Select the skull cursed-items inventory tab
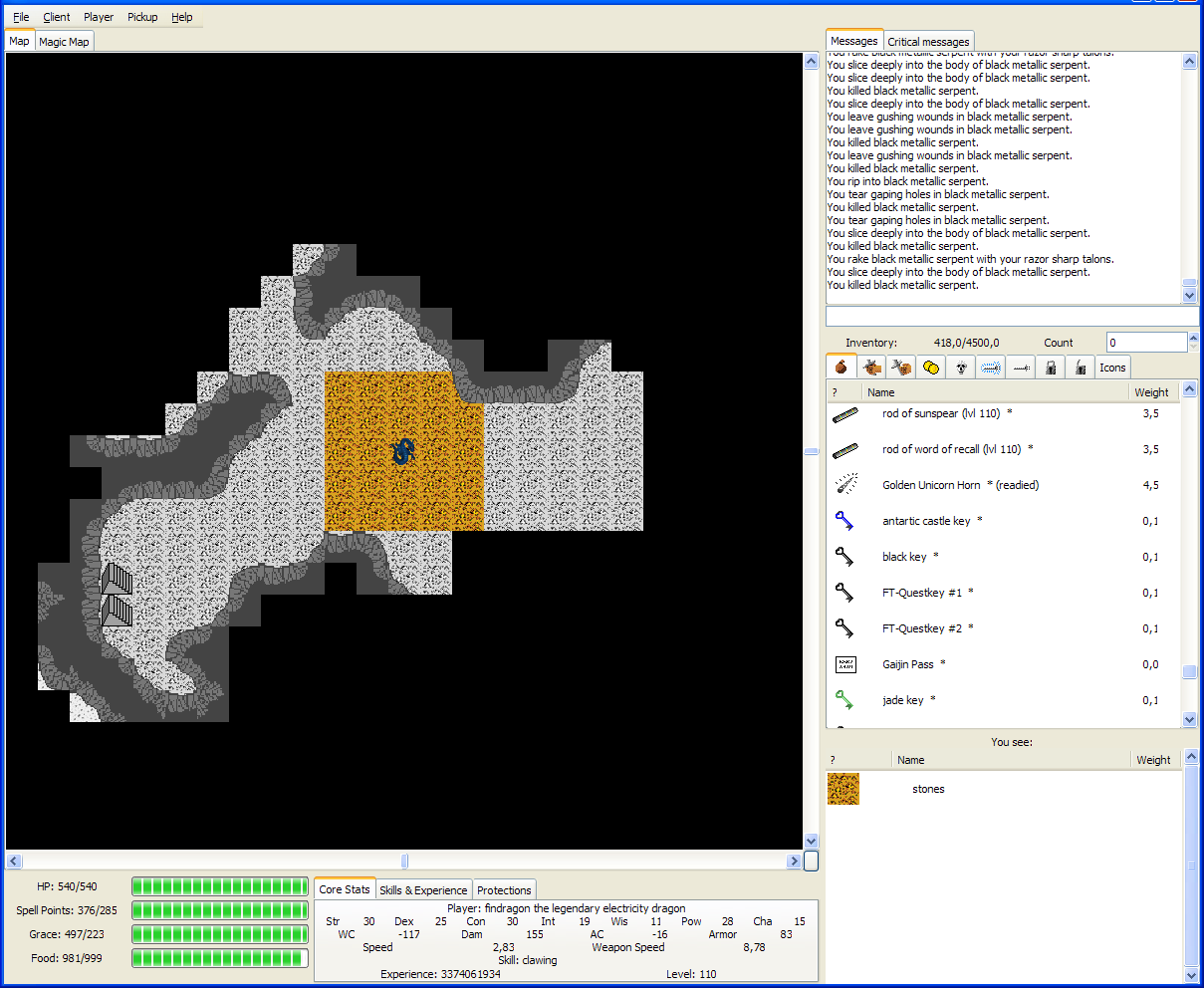1204x988 pixels. 961,367
